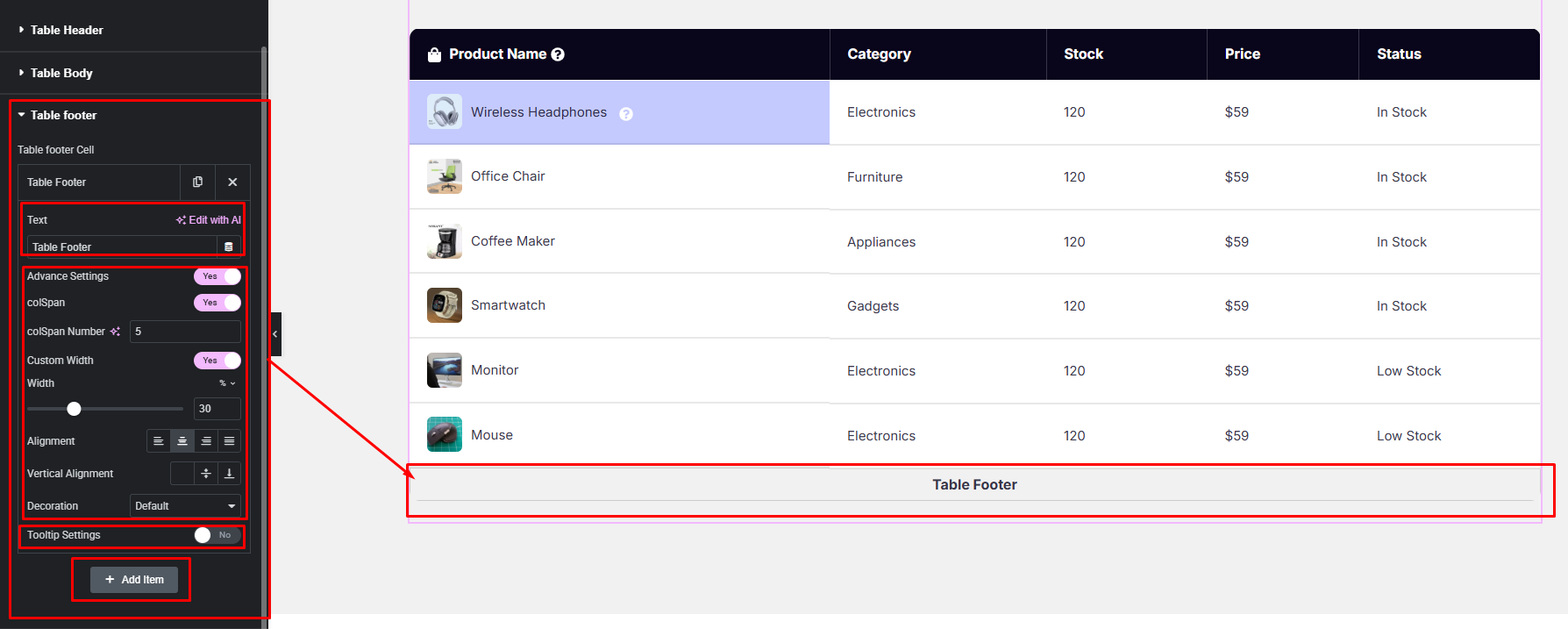Set vertical alignment to middle
Image resolution: width=1568 pixels, height=629 pixels.
pos(206,474)
